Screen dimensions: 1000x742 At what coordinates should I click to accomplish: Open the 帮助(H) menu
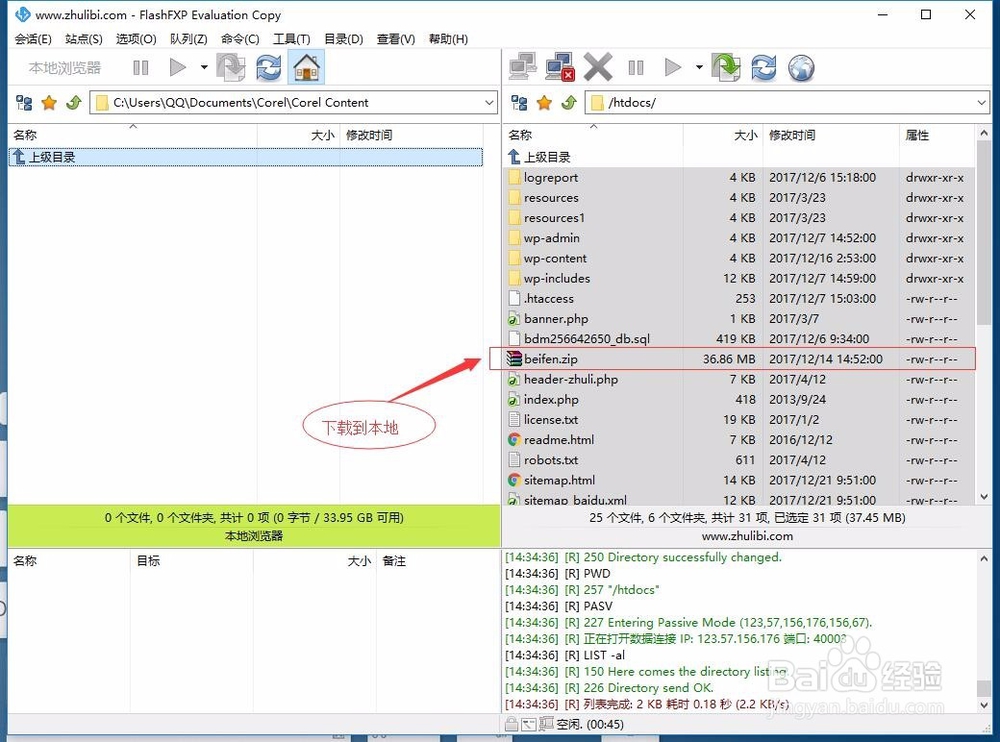tap(448, 39)
